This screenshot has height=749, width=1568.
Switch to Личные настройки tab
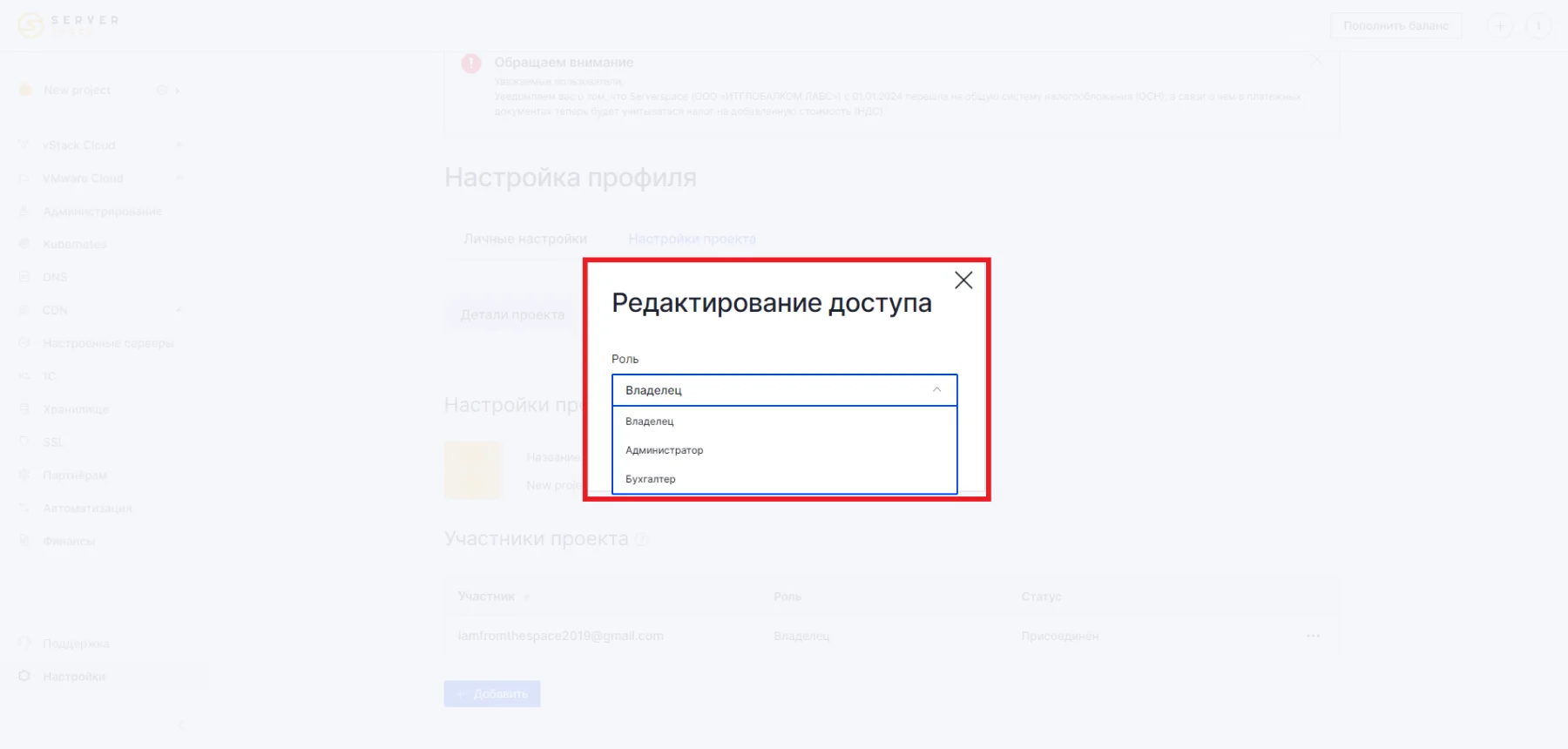[525, 239]
